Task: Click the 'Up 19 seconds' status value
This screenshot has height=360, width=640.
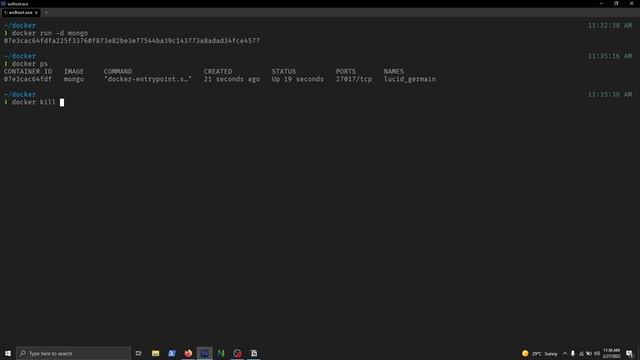Action: pyautogui.click(x=298, y=79)
